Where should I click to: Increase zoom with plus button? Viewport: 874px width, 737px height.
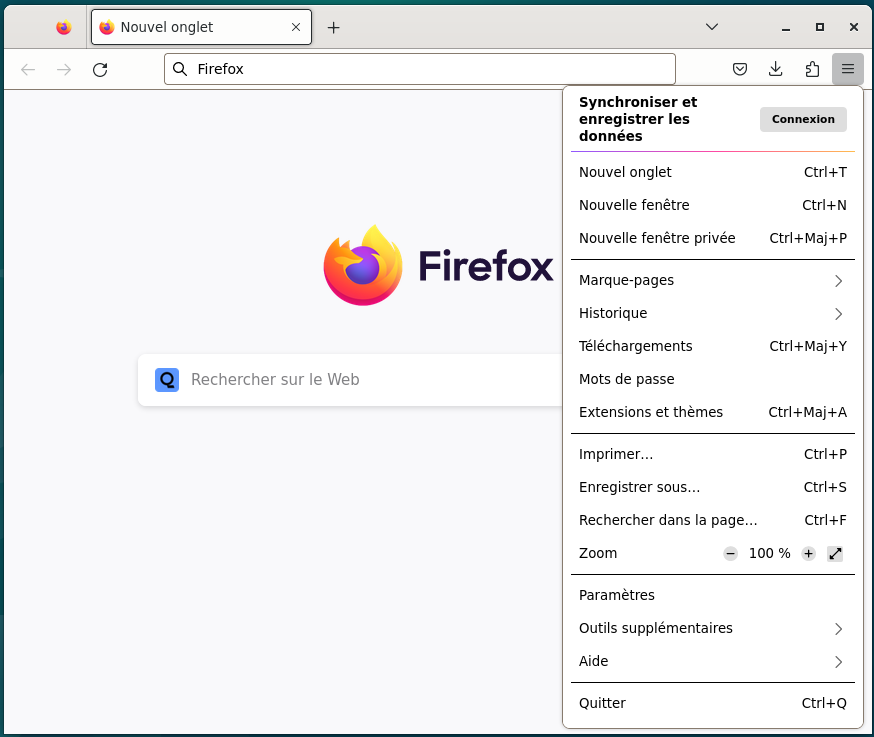pyautogui.click(x=808, y=554)
